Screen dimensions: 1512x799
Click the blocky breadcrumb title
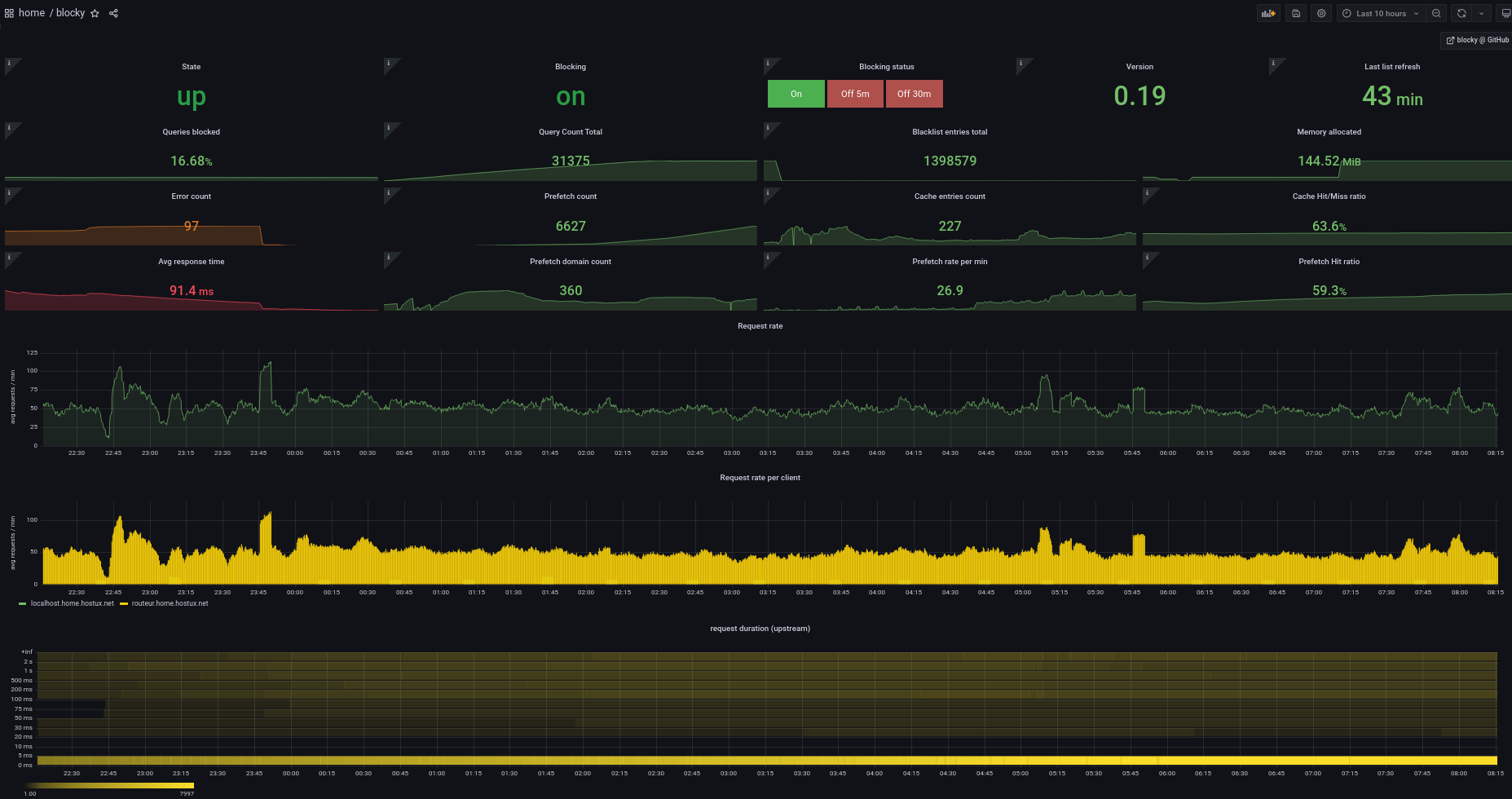pos(70,13)
